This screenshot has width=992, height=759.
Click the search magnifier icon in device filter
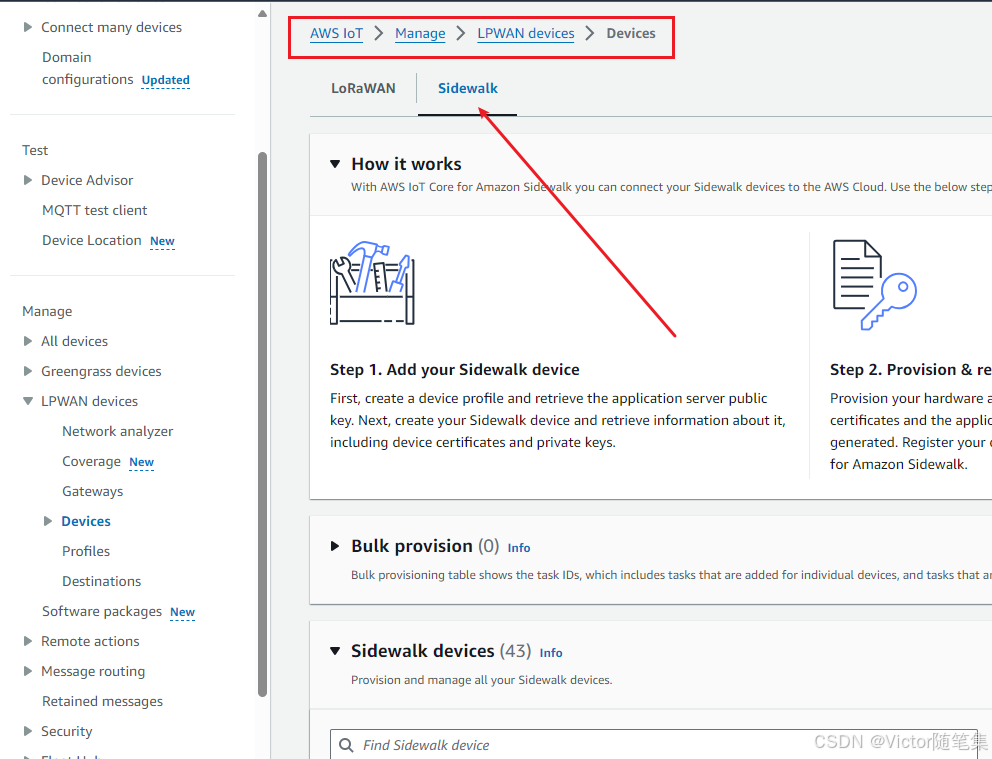[346, 745]
